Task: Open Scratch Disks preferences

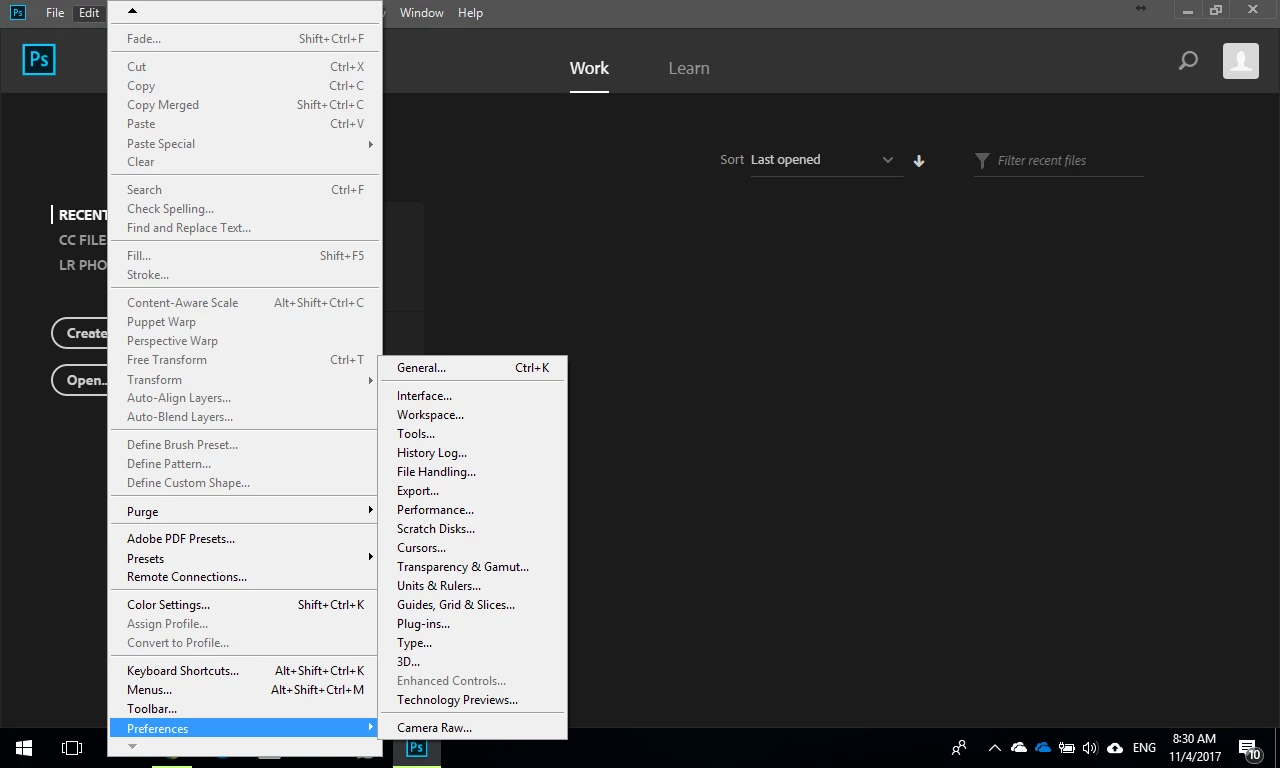Action: click(472, 529)
